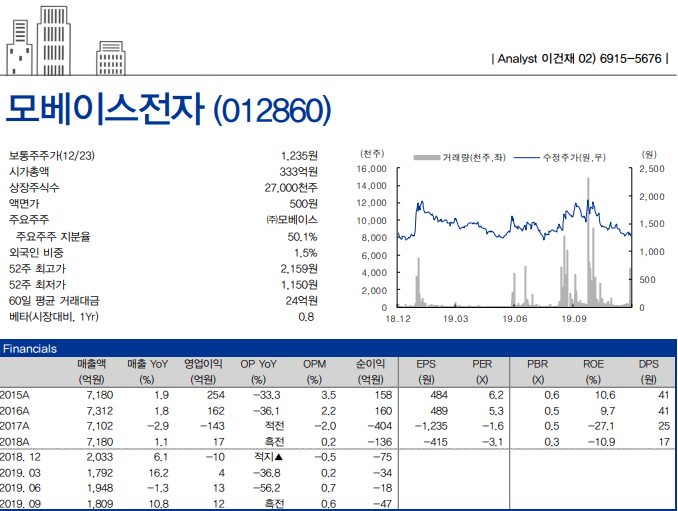Click the major shareholder value ㈜모베이스
The width and height of the screenshot is (678, 511).
tap(292, 220)
